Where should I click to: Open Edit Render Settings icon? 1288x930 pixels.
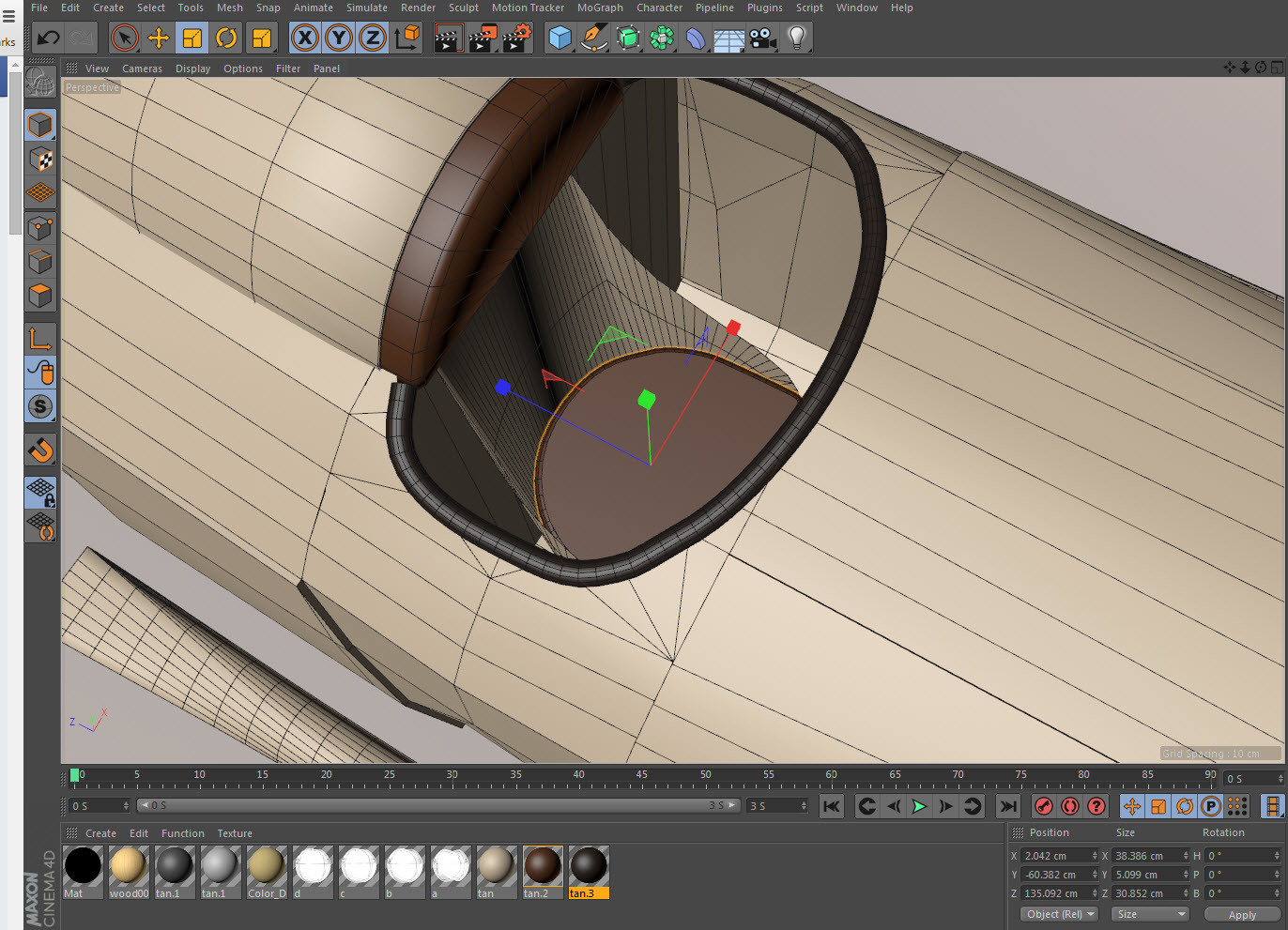[x=517, y=38]
